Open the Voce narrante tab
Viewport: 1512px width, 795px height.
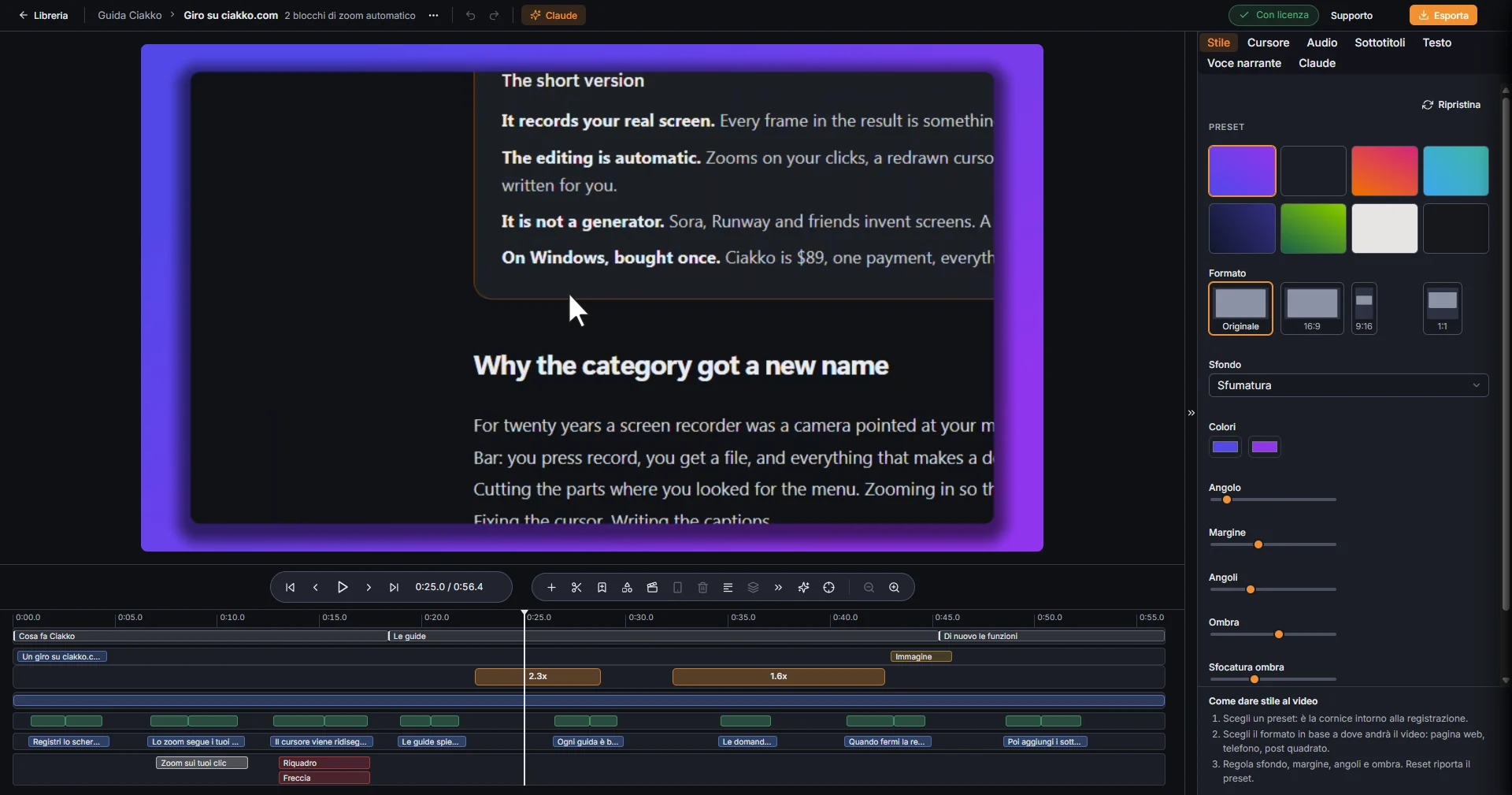pos(1243,63)
